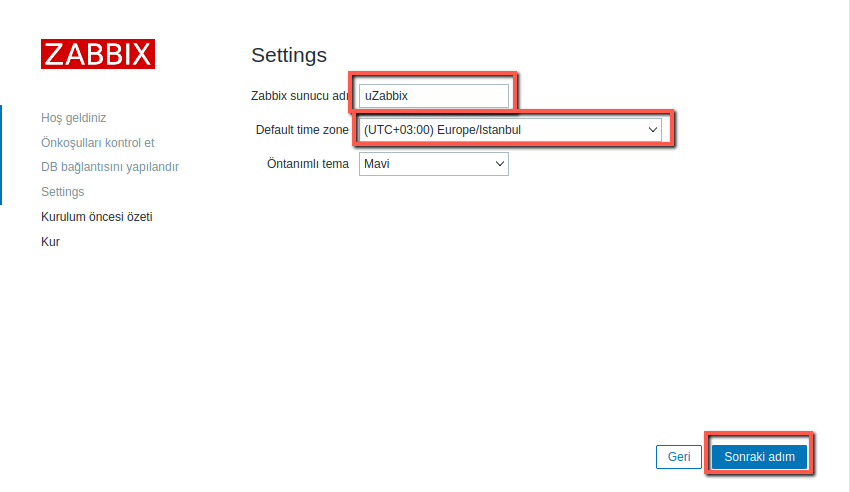Jump to the Kurulum öncesi özeti step
The image size is (850, 492).
(96, 216)
